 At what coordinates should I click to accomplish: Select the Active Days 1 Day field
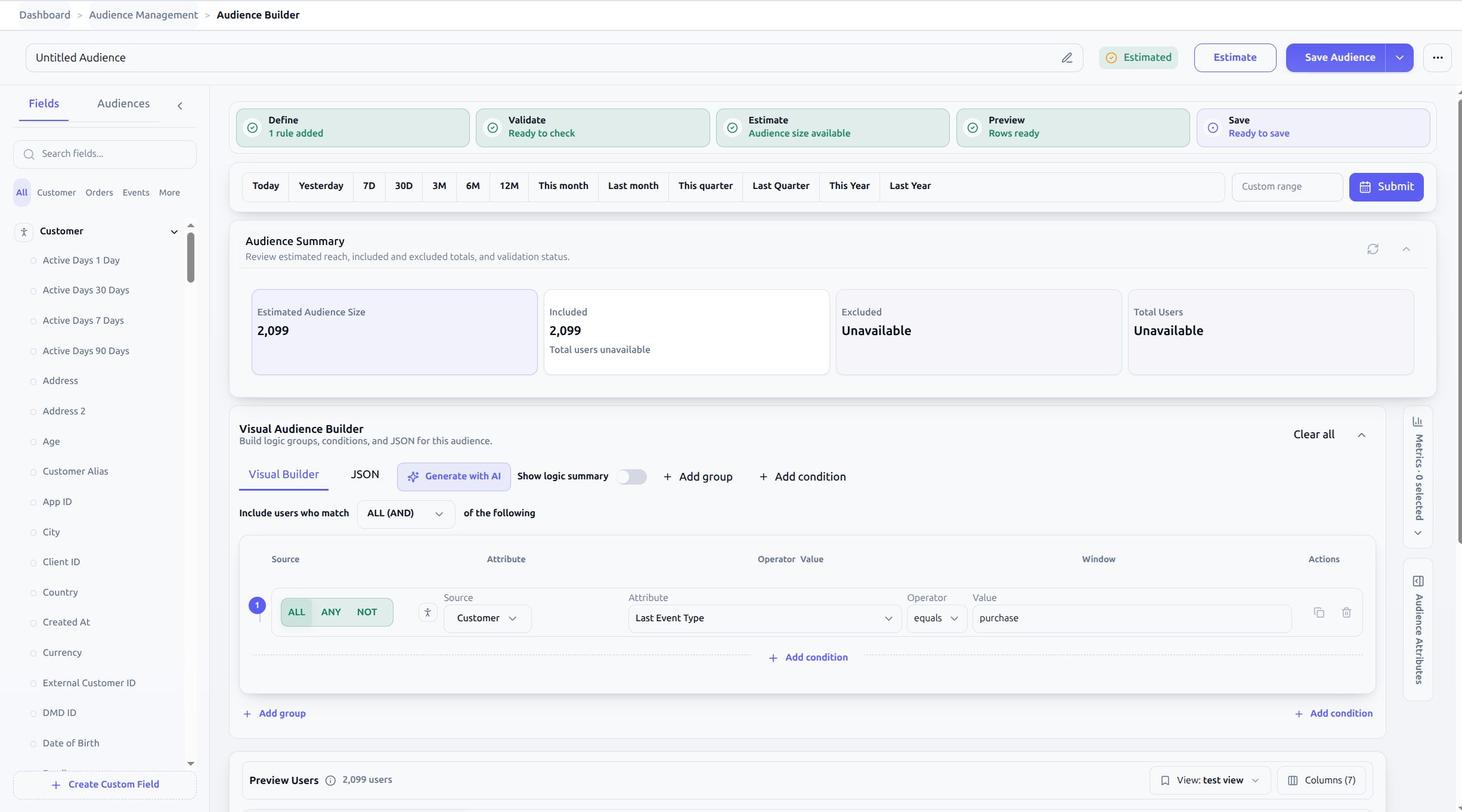point(81,261)
